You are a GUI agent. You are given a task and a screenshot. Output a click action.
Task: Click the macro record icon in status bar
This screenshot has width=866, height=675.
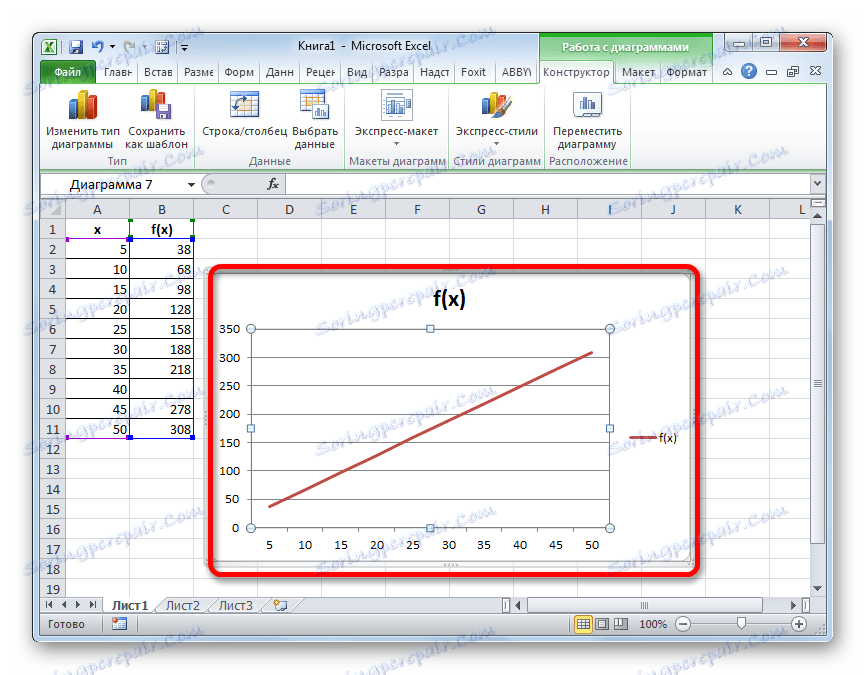coord(118,623)
